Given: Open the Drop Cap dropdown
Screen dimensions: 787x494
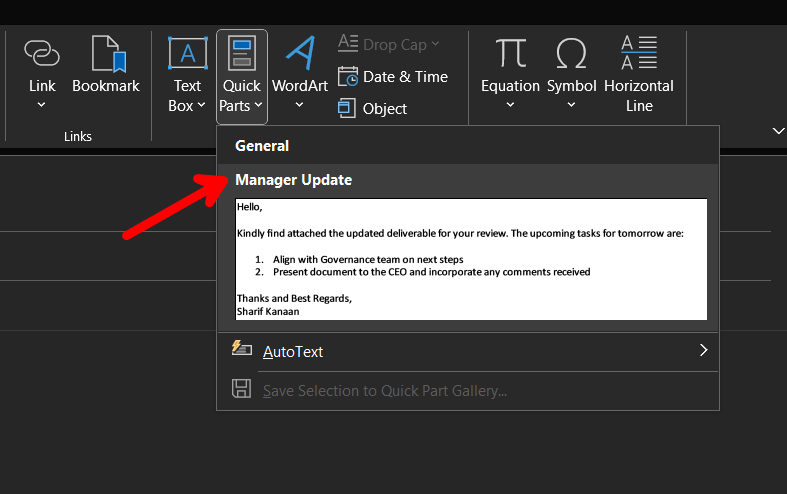Looking at the screenshot, I should (x=389, y=44).
